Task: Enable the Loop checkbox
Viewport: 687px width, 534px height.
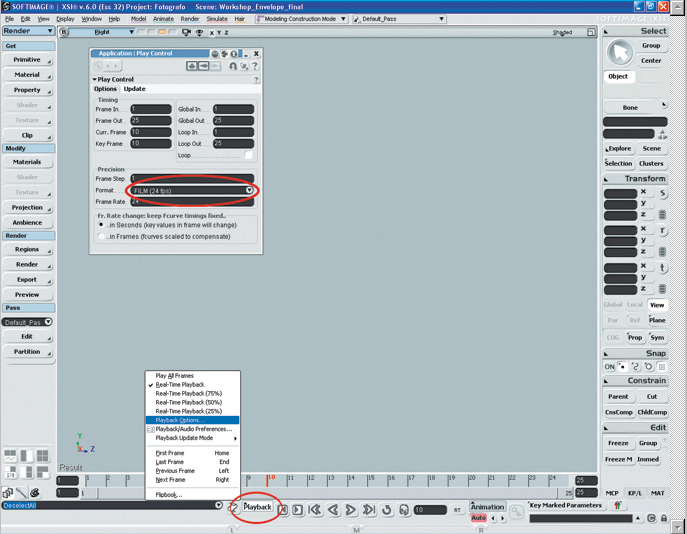Action: [248, 155]
